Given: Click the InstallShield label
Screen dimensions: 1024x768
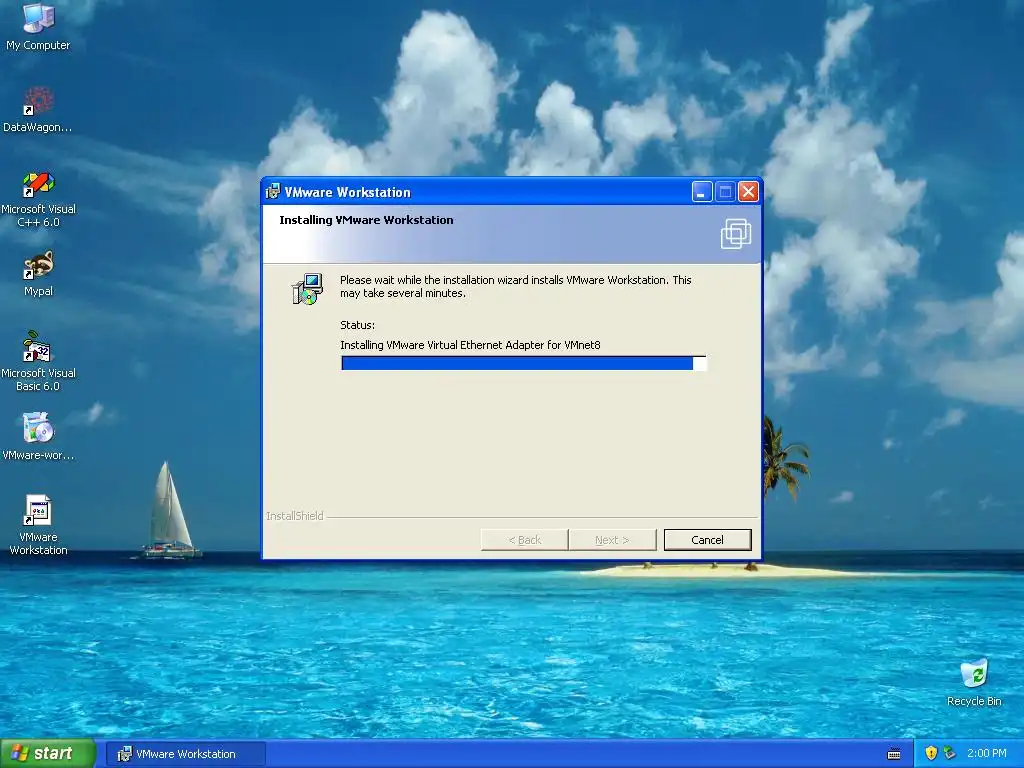Looking at the screenshot, I should click(x=295, y=516).
